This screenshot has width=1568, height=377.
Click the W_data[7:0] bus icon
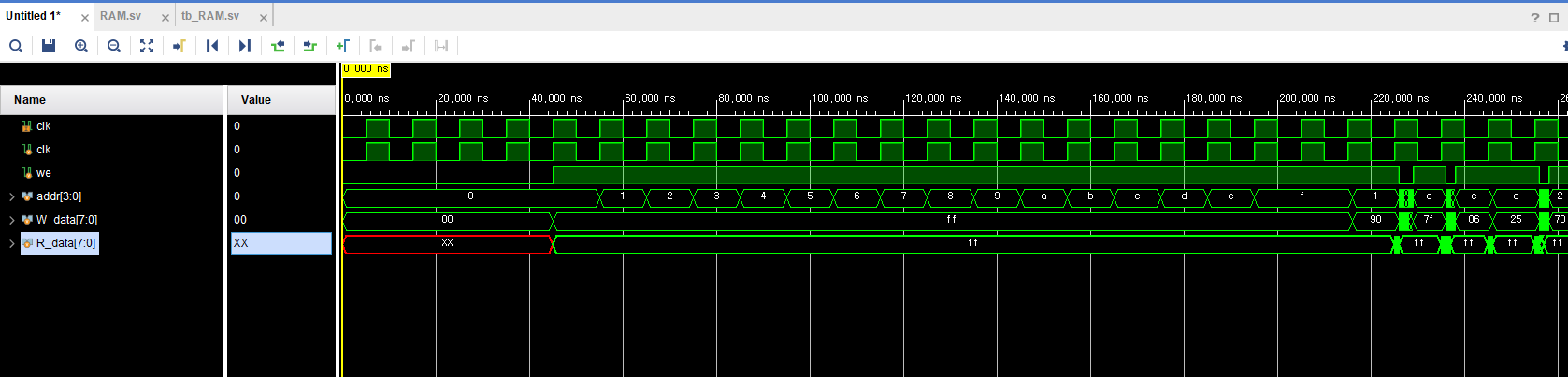click(27, 220)
